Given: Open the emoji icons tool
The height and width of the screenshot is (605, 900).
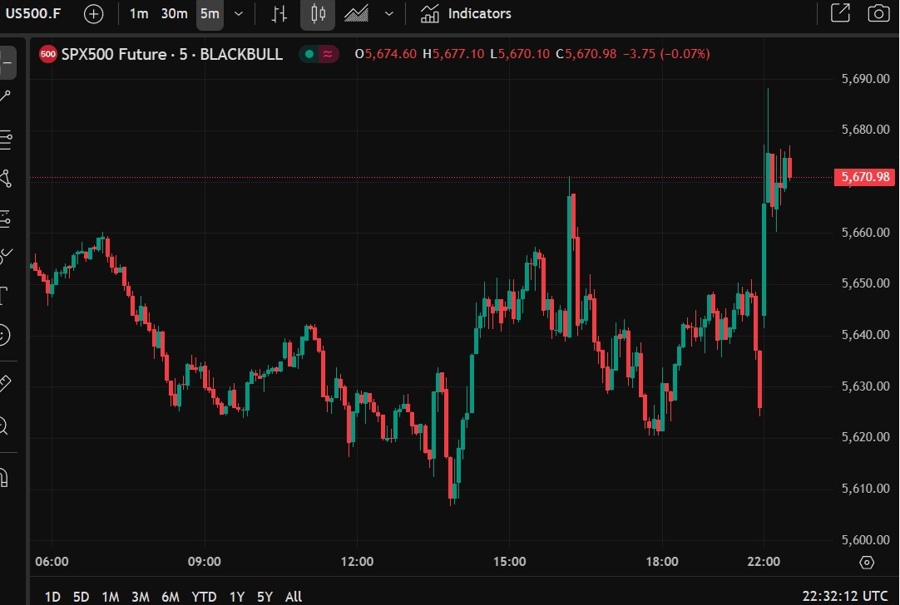Looking at the screenshot, I should [x=4, y=335].
